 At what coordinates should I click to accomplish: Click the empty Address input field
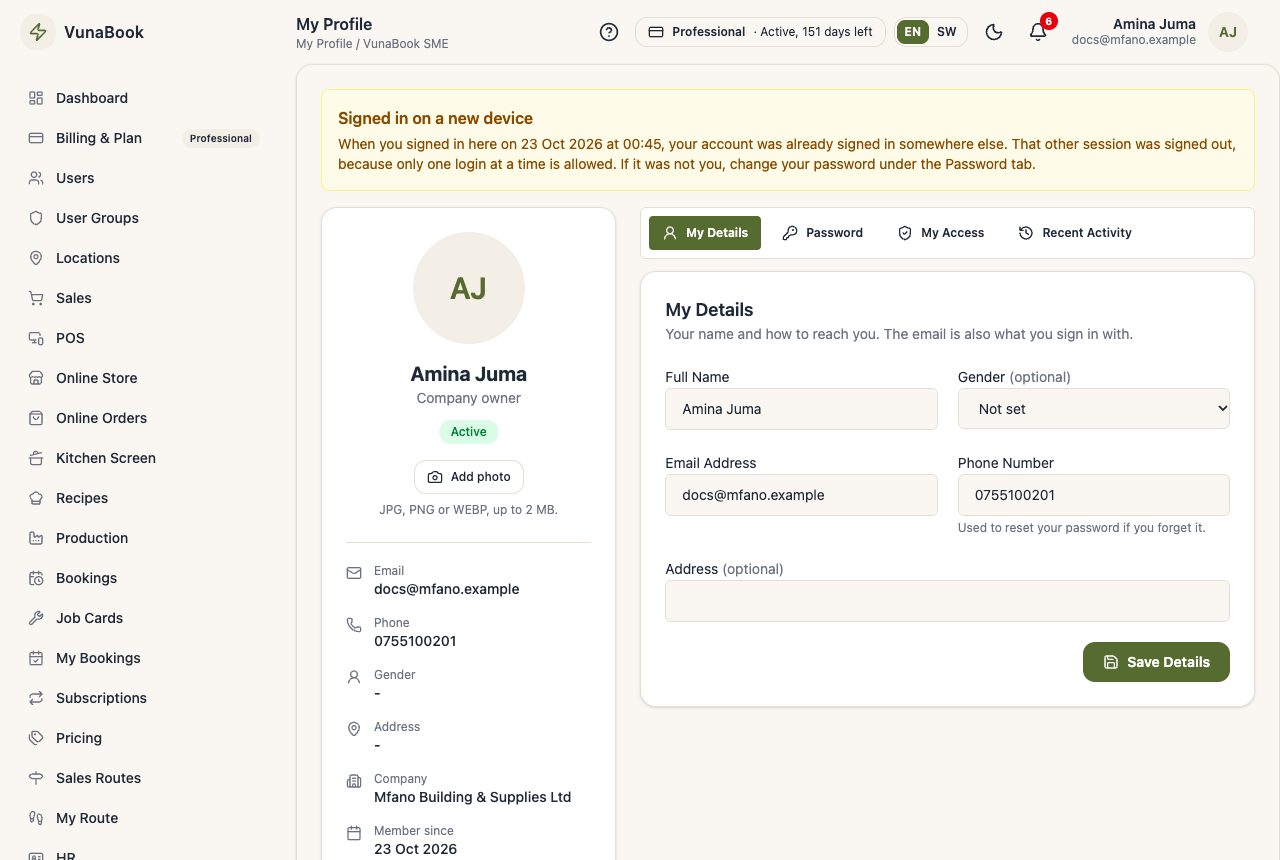point(947,601)
